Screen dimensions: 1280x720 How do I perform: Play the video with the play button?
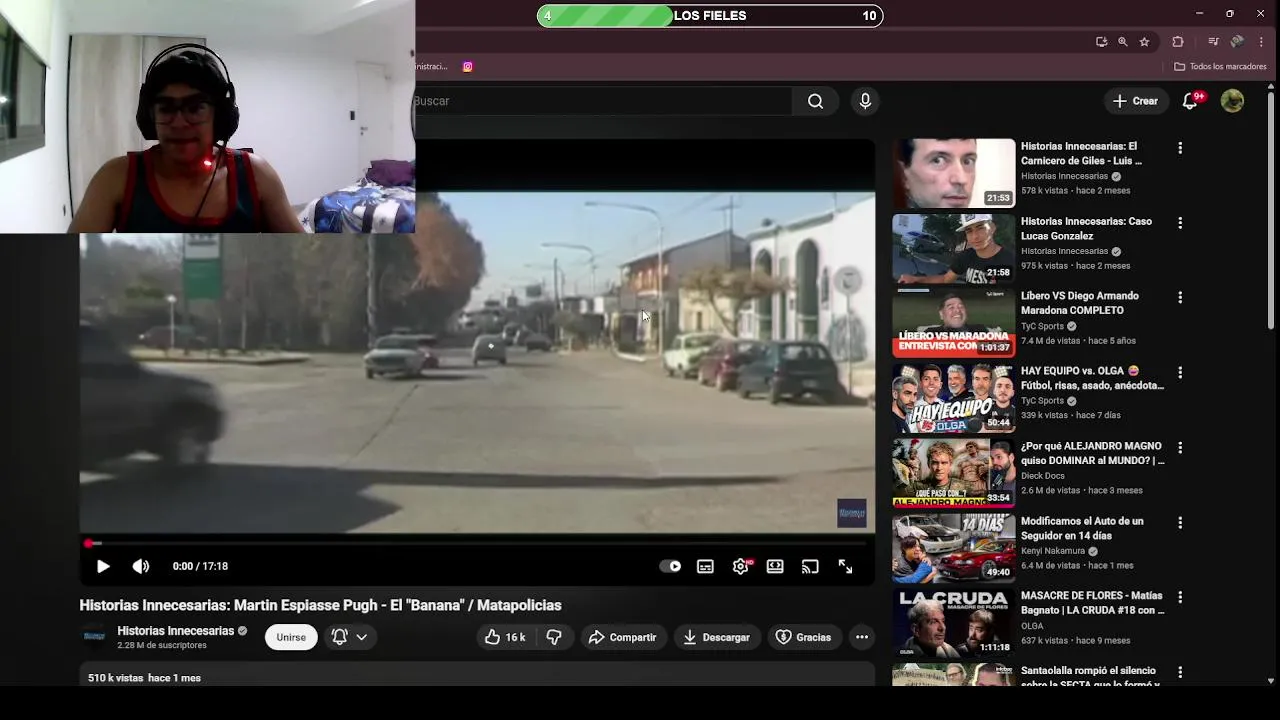coord(103,566)
